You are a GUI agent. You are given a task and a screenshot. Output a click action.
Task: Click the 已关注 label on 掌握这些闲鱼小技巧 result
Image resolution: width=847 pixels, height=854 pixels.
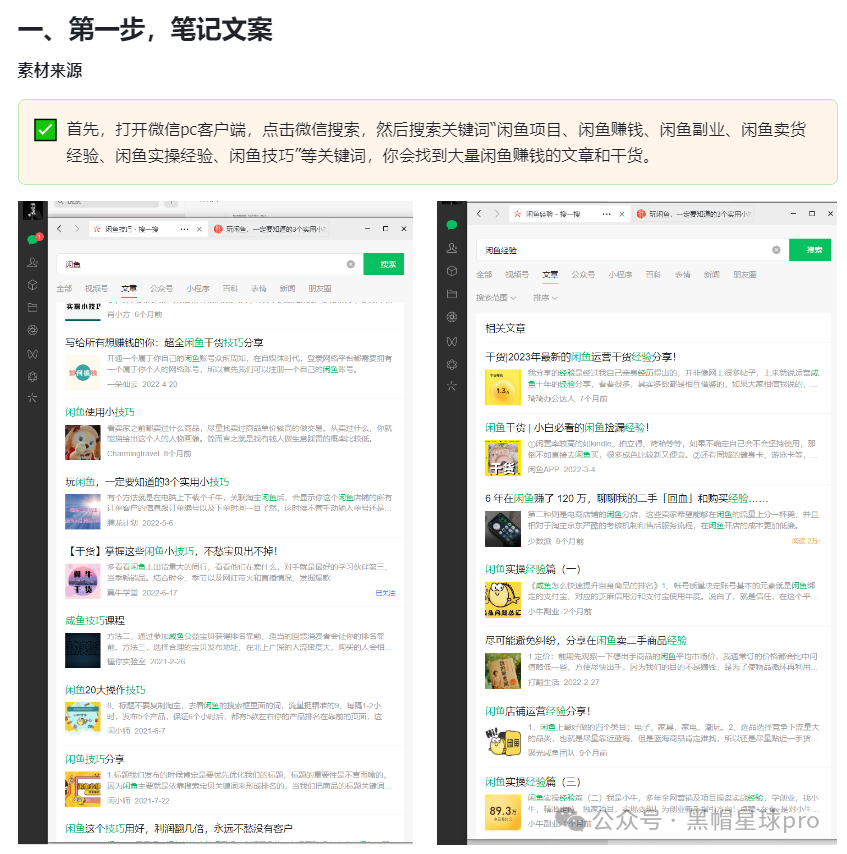(x=385, y=593)
